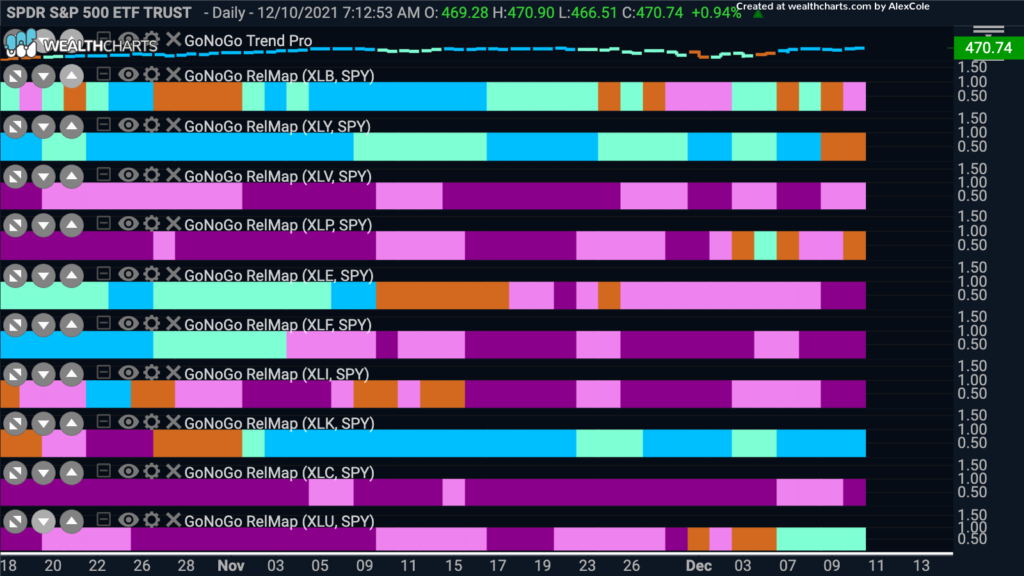The height and width of the screenshot is (576, 1024).
Task: Move the XLF RelMap pane down
Action: [x=43, y=325]
